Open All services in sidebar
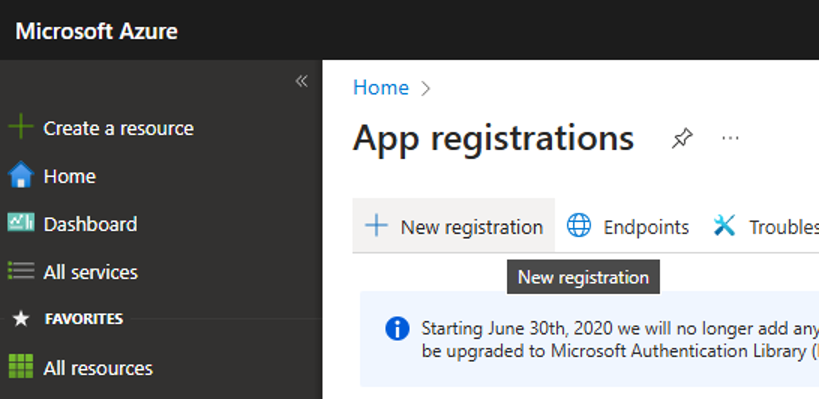The width and height of the screenshot is (820, 400). 90,272
